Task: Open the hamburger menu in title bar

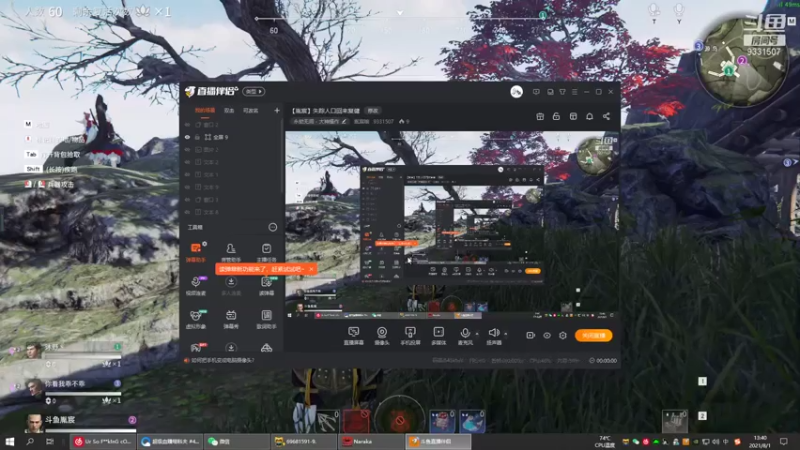Action: (x=574, y=92)
